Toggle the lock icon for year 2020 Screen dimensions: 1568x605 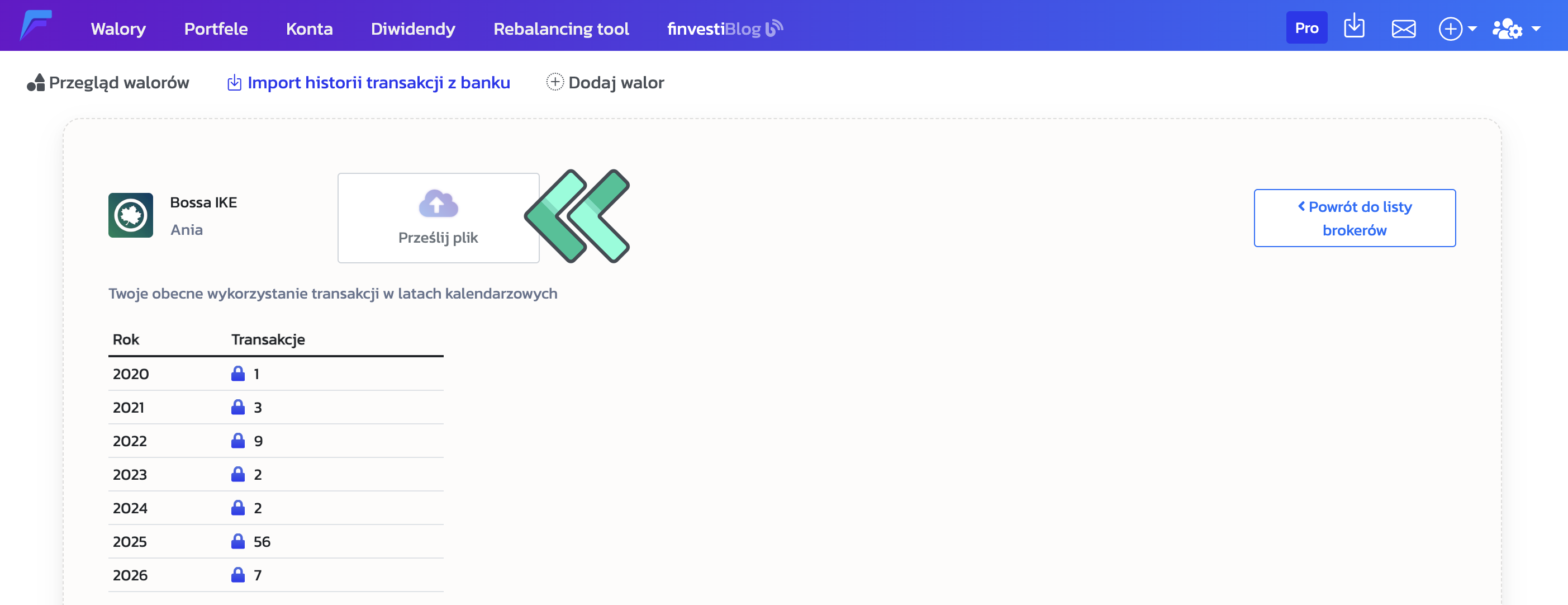pyautogui.click(x=238, y=374)
